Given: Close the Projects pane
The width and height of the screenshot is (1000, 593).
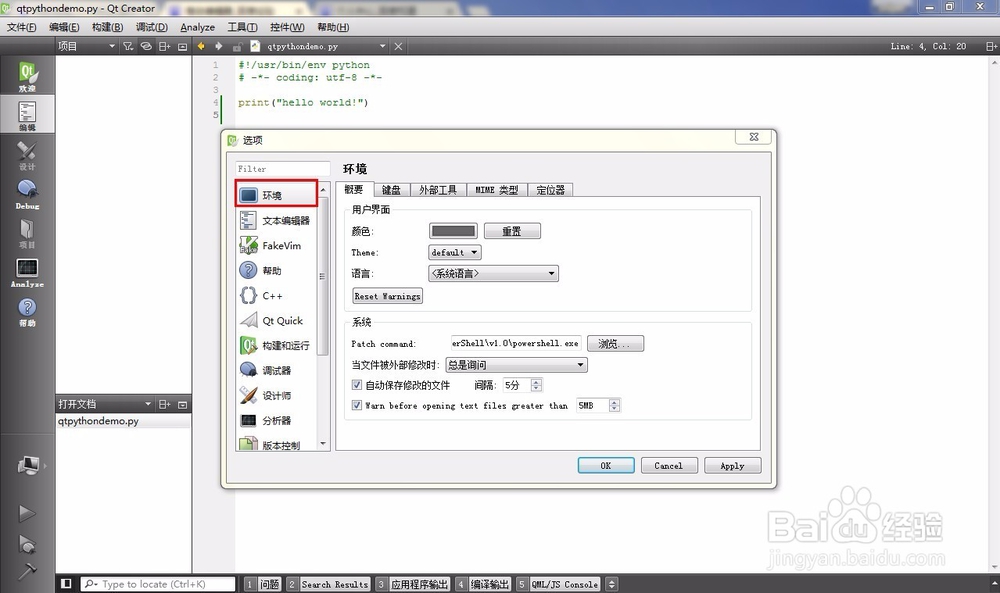Looking at the screenshot, I should click(x=182, y=46).
